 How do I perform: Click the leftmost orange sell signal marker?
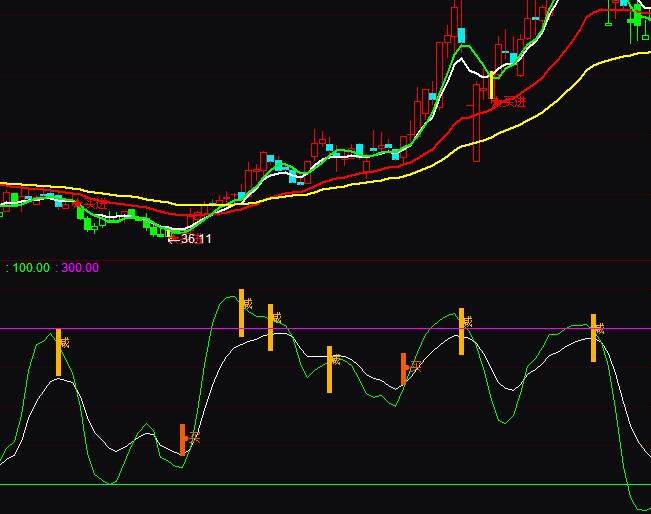pos(58,352)
